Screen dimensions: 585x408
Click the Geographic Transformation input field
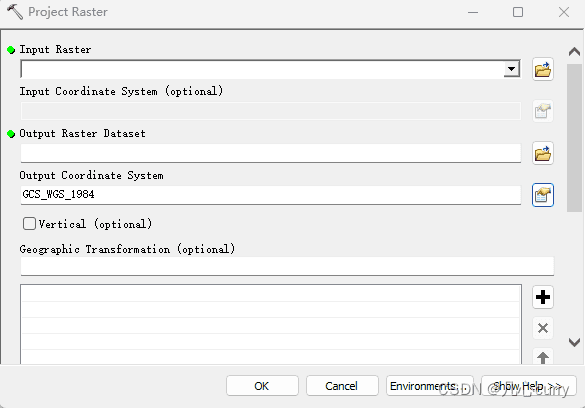(287, 266)
